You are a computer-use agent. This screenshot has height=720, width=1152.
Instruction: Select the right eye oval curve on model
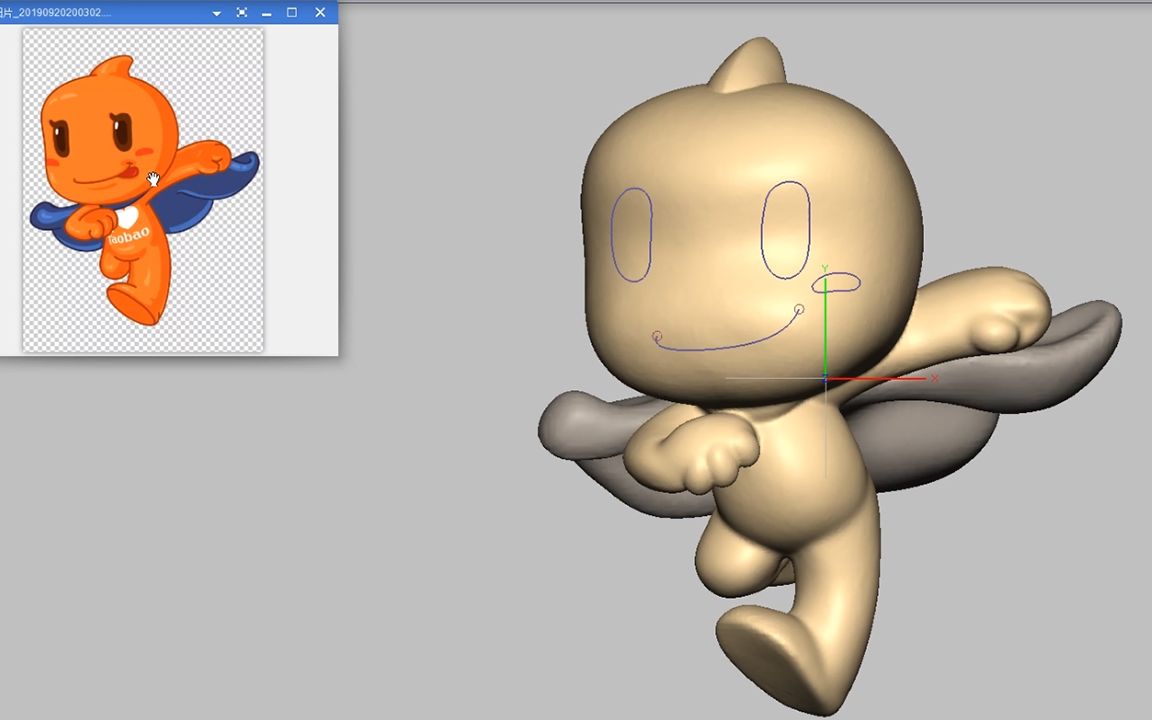click(x=785, y=230)
